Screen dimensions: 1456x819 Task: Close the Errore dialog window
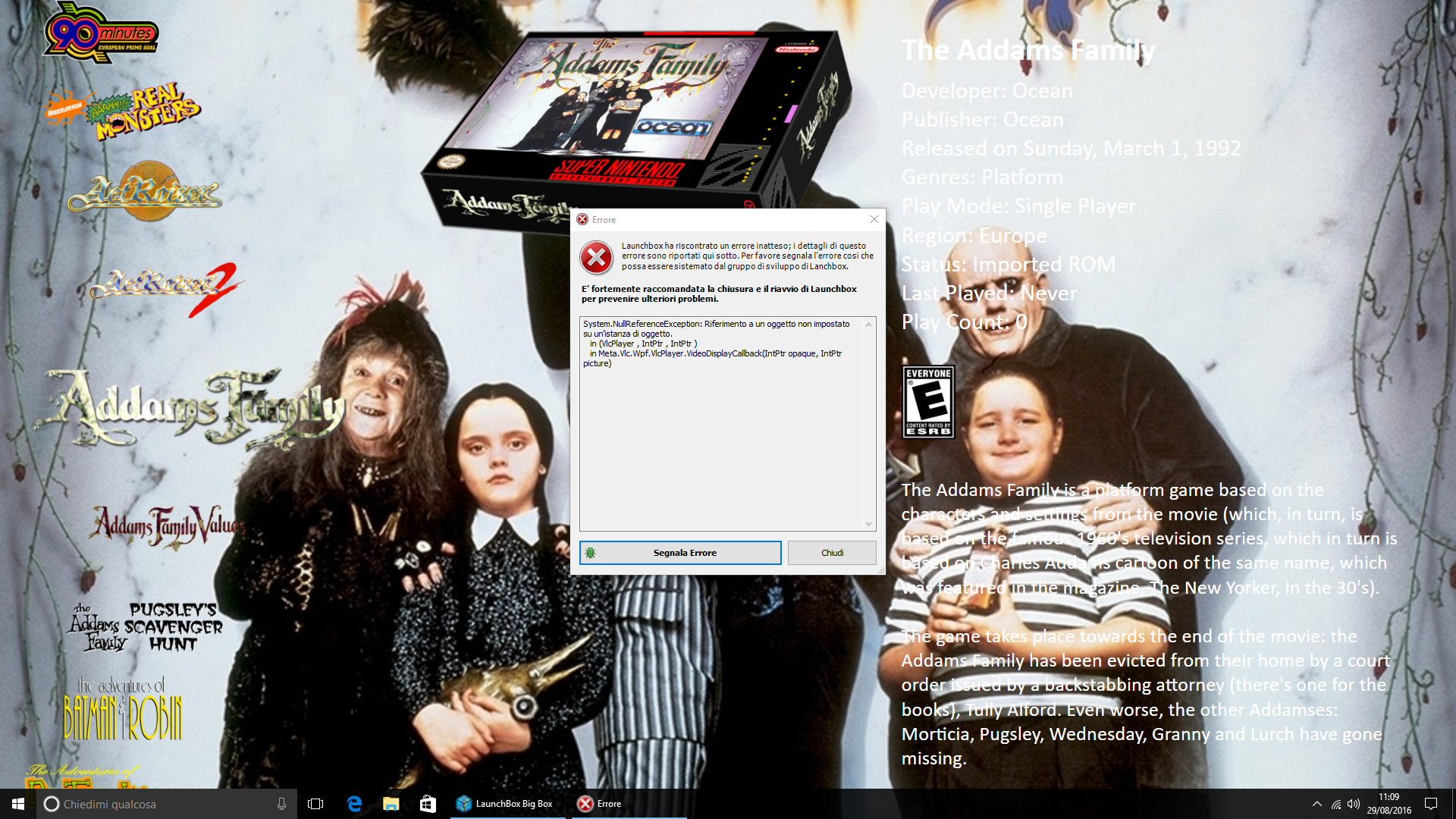coord(874,219)
